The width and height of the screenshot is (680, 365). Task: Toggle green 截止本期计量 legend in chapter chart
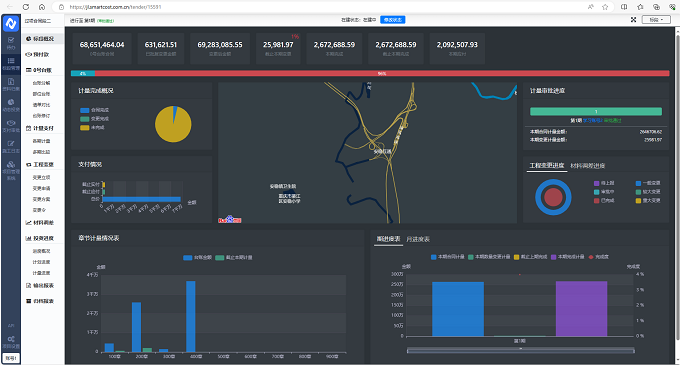234,257
